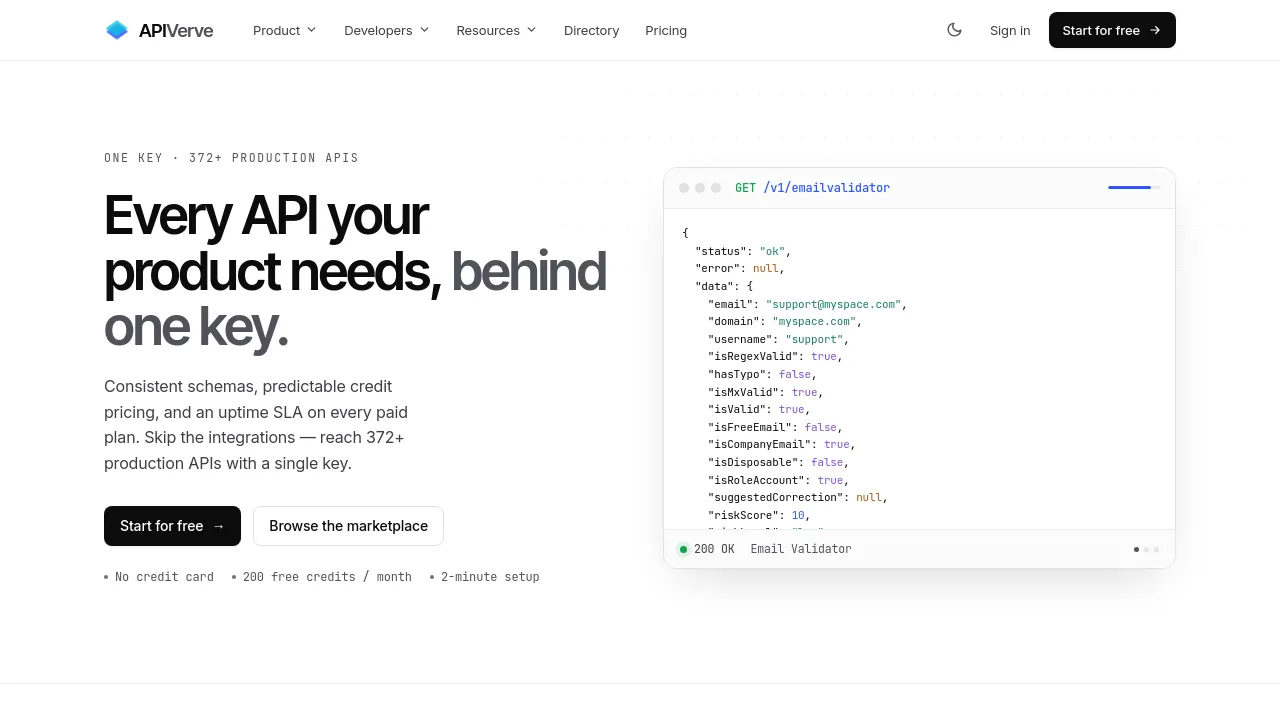Click the "isDisposable" key in JSON
This screenshot has height=720, width=1280.
pos(753,463)
